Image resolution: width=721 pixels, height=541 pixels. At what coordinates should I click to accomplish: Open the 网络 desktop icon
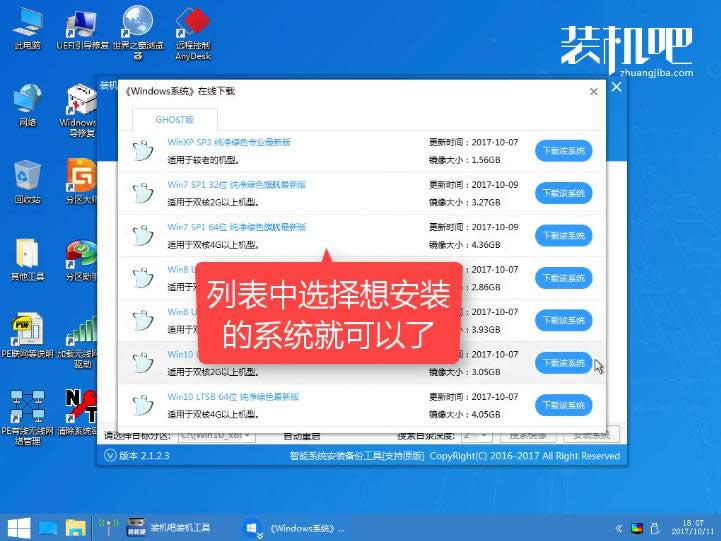click(27, 100)
